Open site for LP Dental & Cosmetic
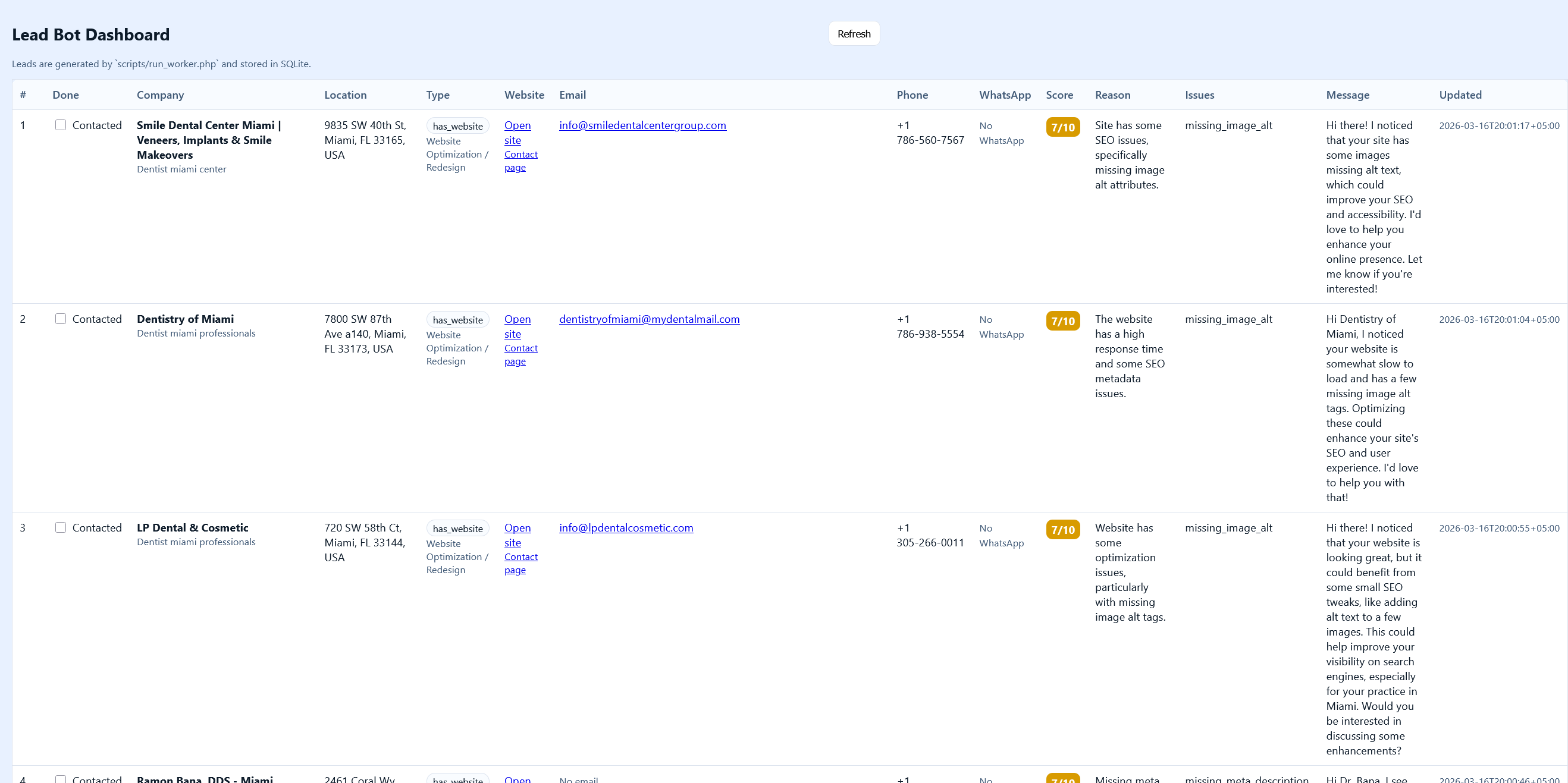Image resolution: width=1568 pixels, height=783 pixels. [518, 536]
